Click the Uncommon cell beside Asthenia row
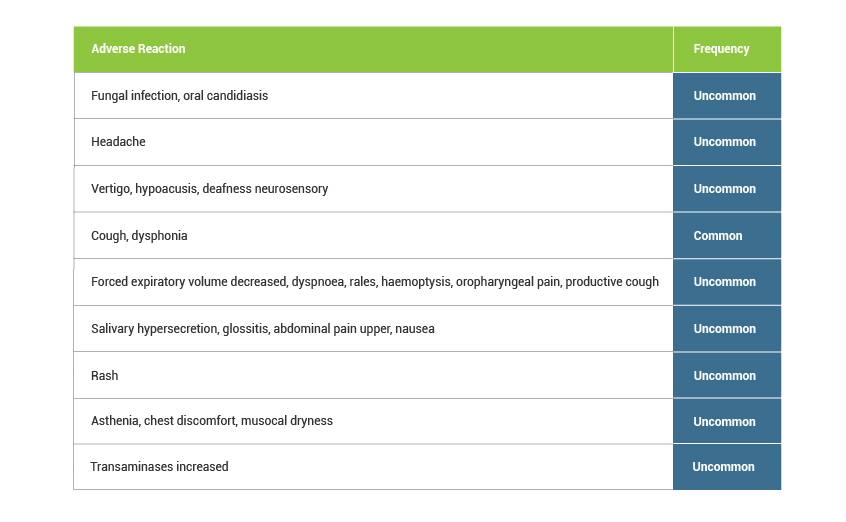 tap(727, 421)
